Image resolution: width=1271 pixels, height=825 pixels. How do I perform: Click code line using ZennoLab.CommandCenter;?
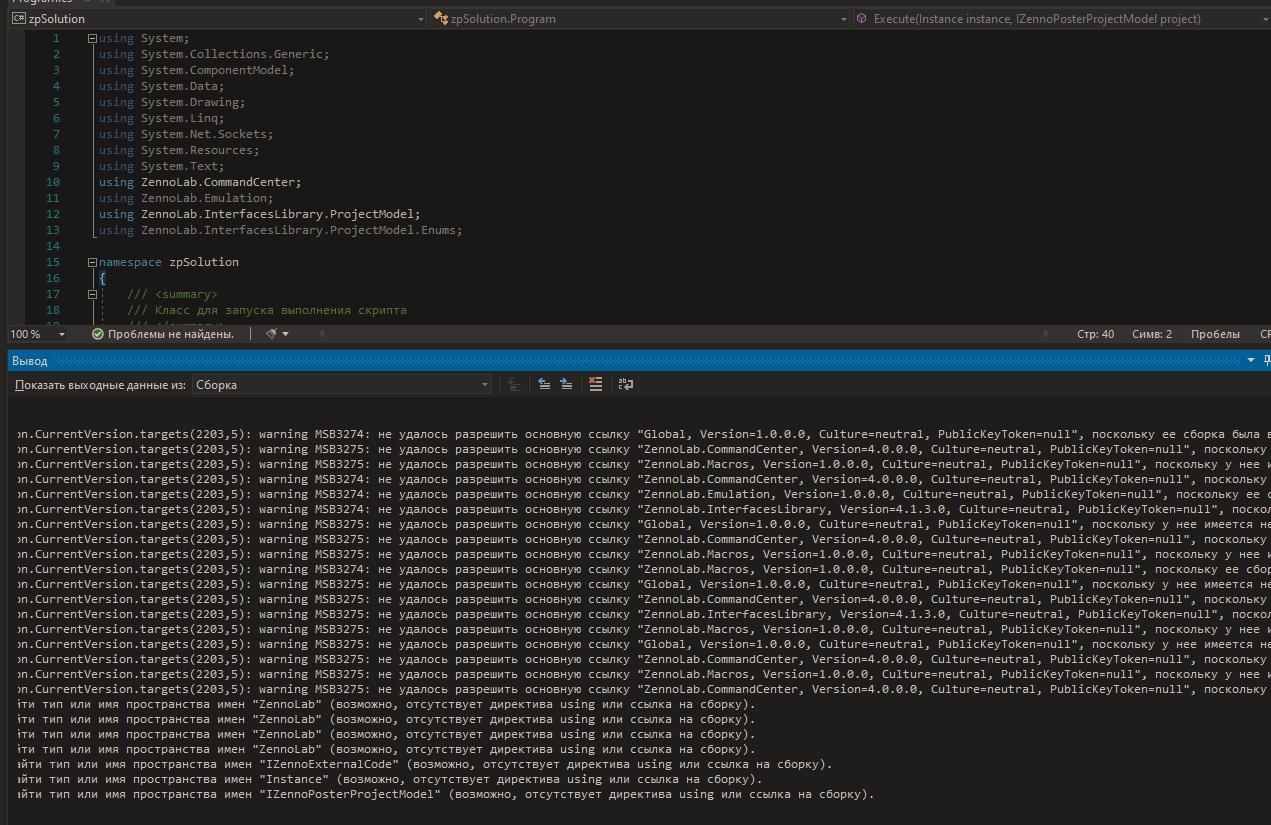[200, 182]
